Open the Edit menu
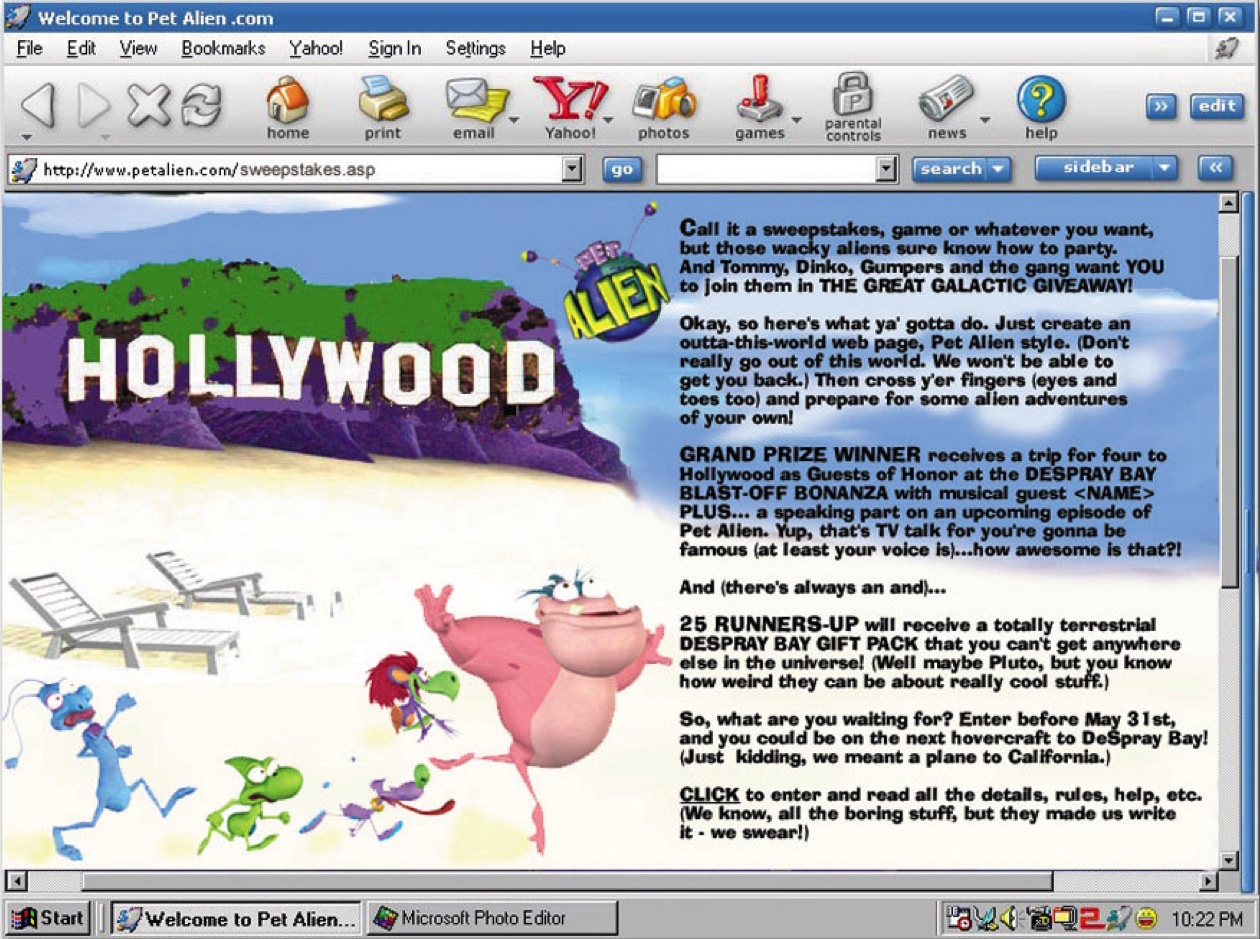Image resolution: width=1260 pixels, height=939 pixels. click(81, 48)
